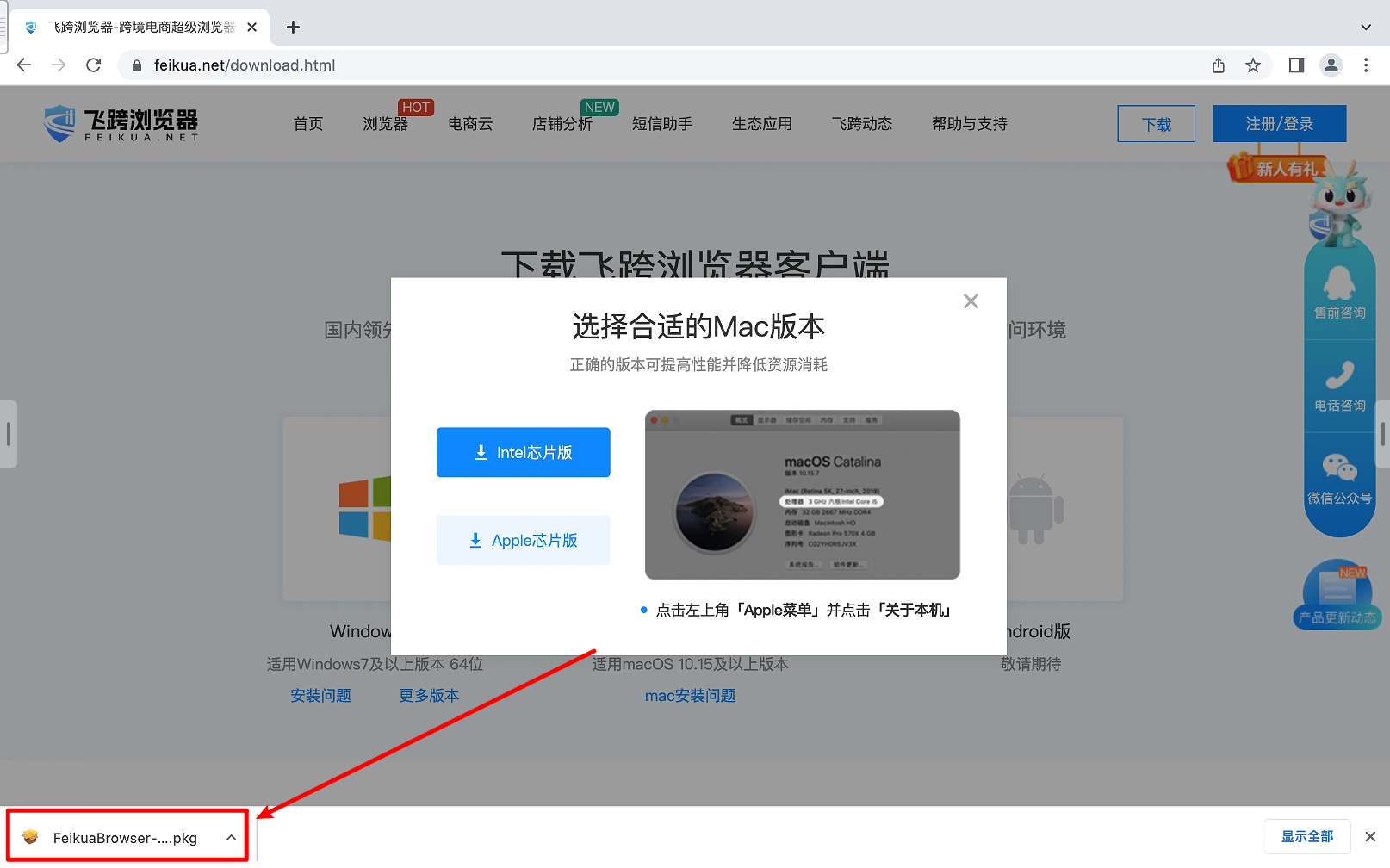Toggle the browser side panel icon
This screenshot has height=868, width=1390.
pos(1296,65)
